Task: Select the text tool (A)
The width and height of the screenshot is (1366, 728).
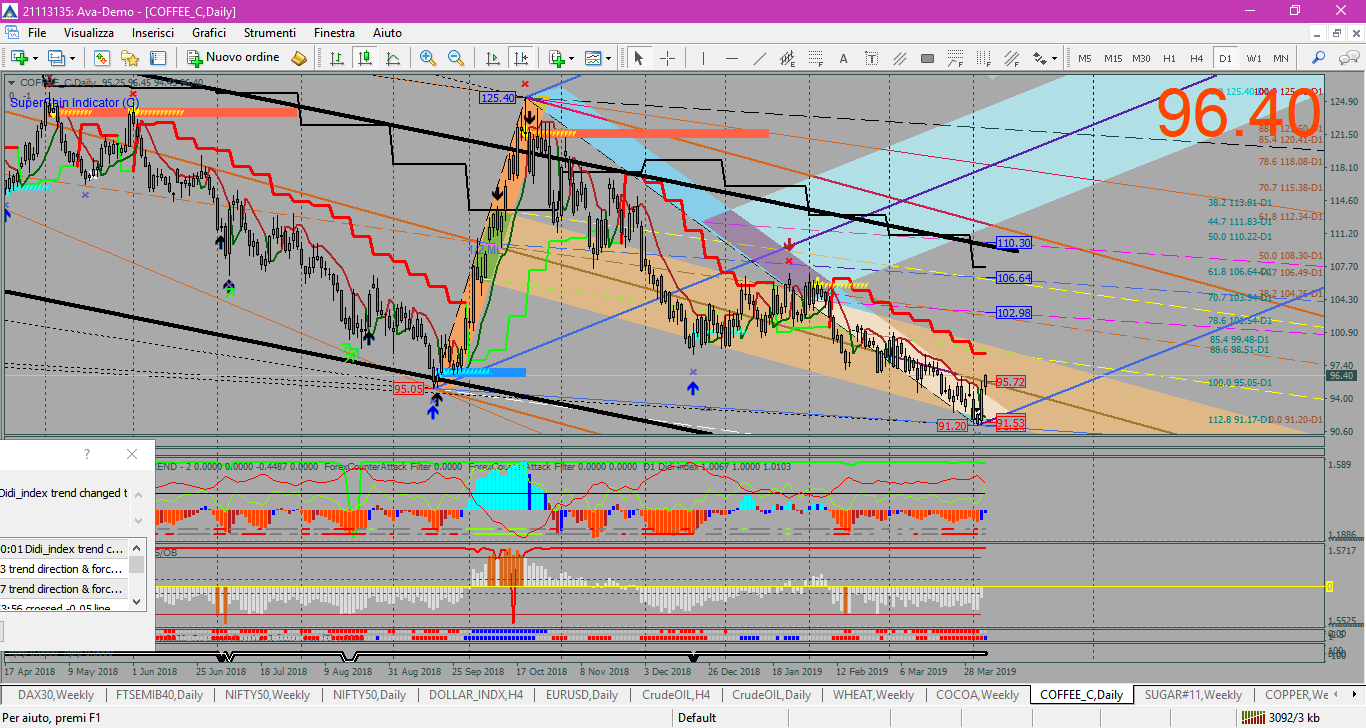Action: 844,58
